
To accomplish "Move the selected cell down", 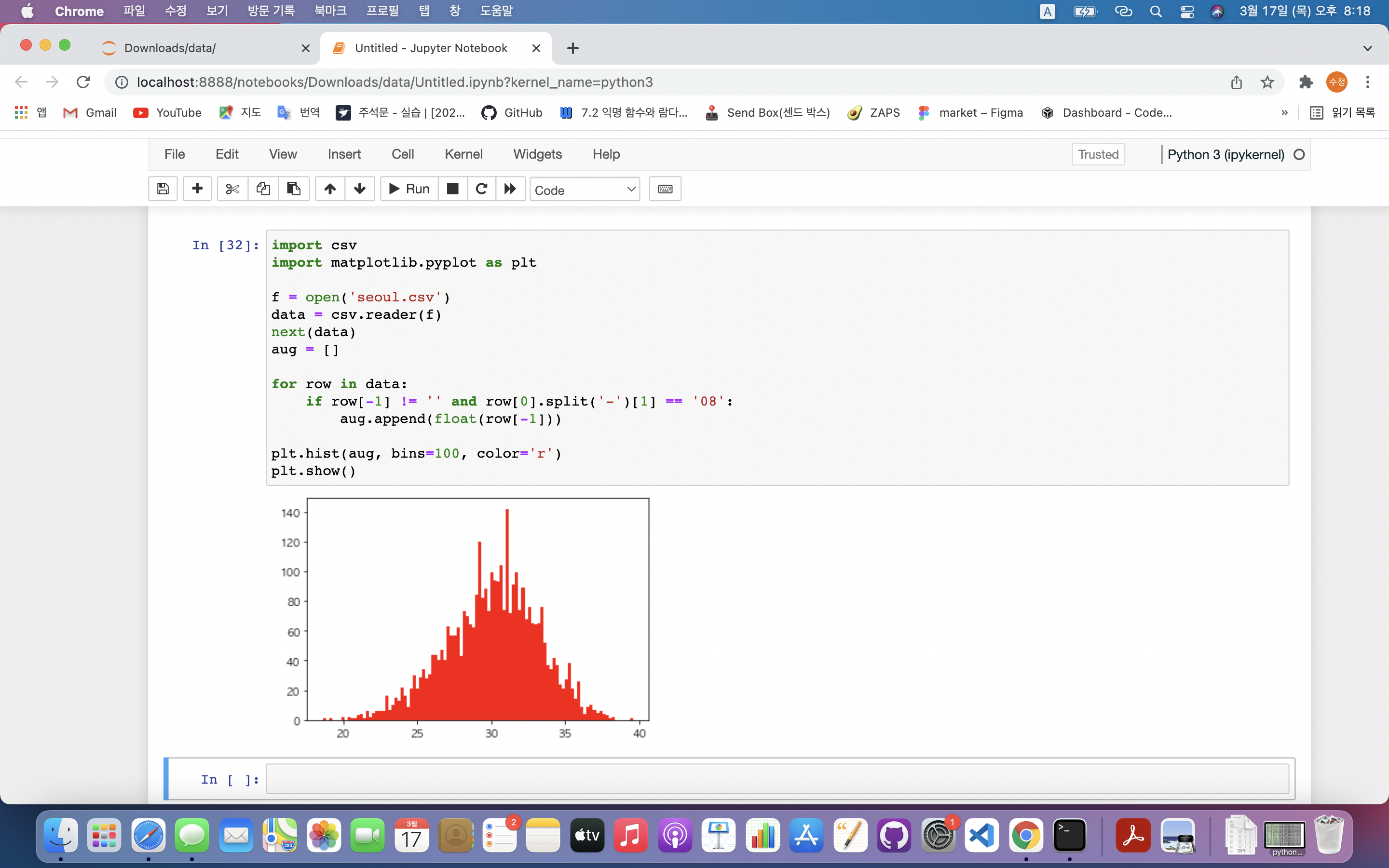I will click(x=360, y=189).
